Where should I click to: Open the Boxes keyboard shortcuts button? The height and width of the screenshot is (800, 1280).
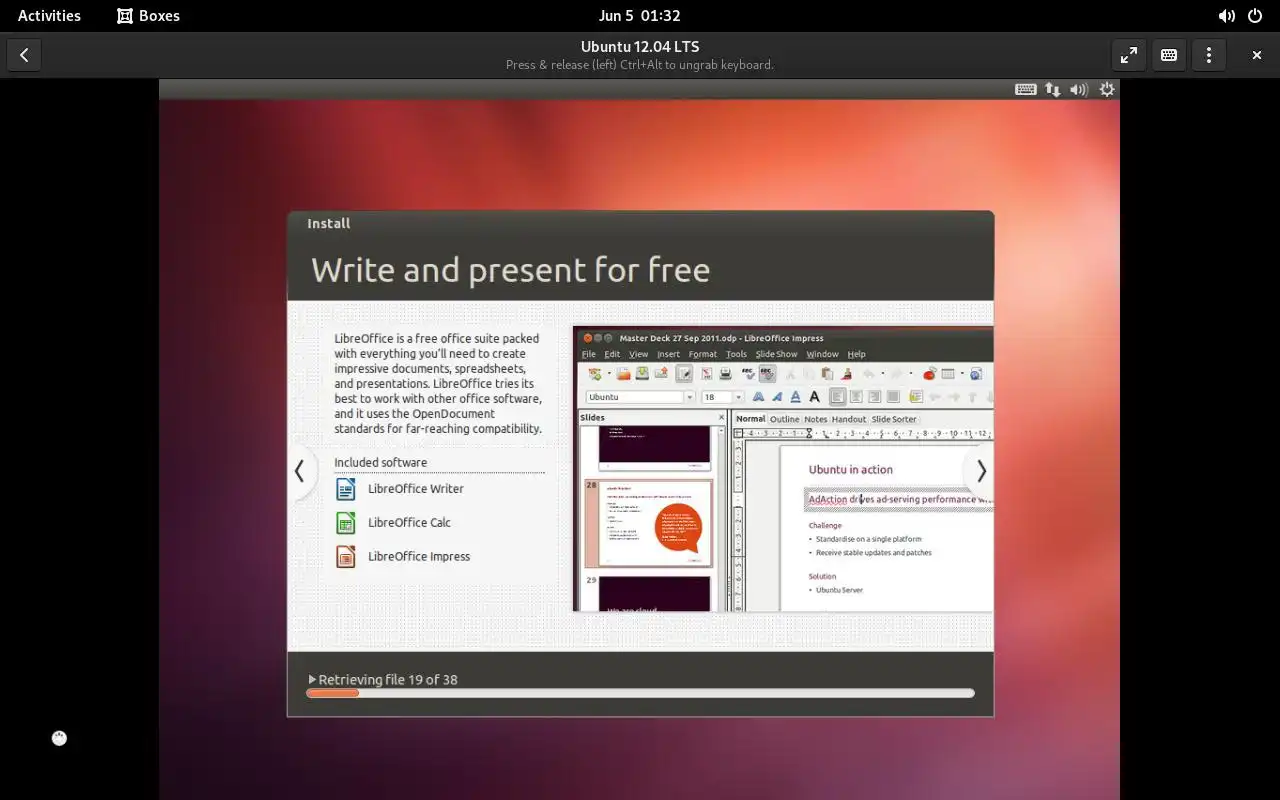click(x=1169, y=55)
